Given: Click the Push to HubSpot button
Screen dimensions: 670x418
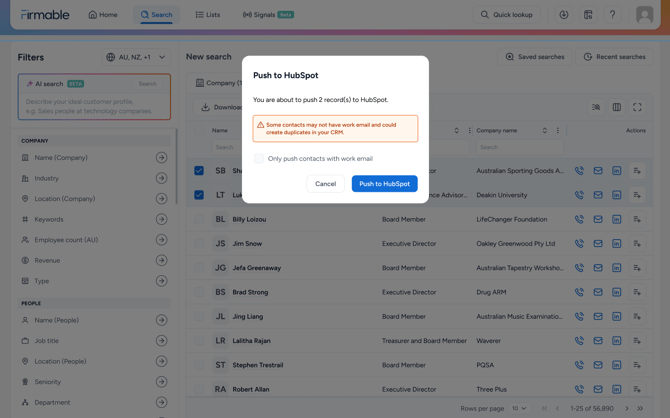Looking at the screenshot, I should (x=384, y=184).
